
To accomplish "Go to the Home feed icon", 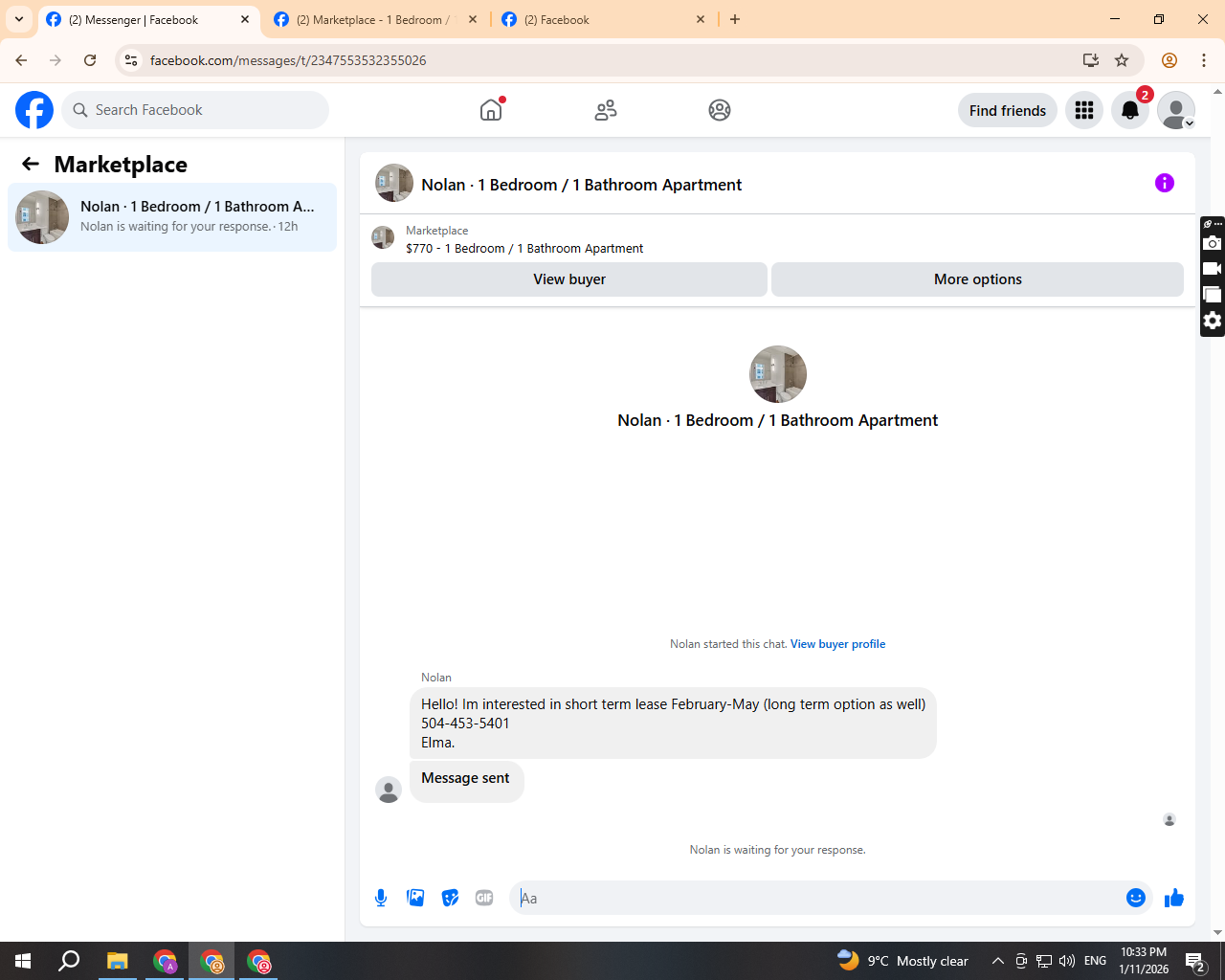I will pos(491,110).
